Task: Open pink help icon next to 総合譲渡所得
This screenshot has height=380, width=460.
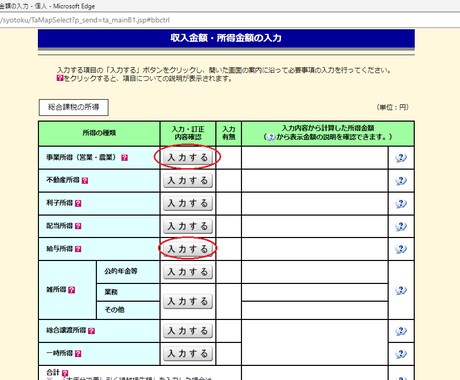Action: click(x=92, y=331)
